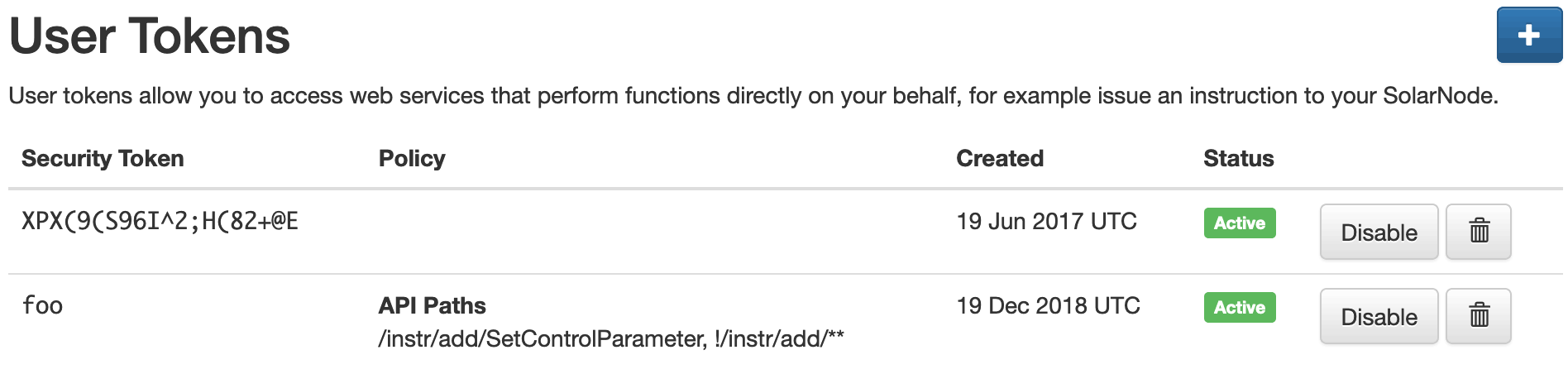1568x374 pixels.
Task: Disable the foo security token
Action: (x=1379, y=316)
